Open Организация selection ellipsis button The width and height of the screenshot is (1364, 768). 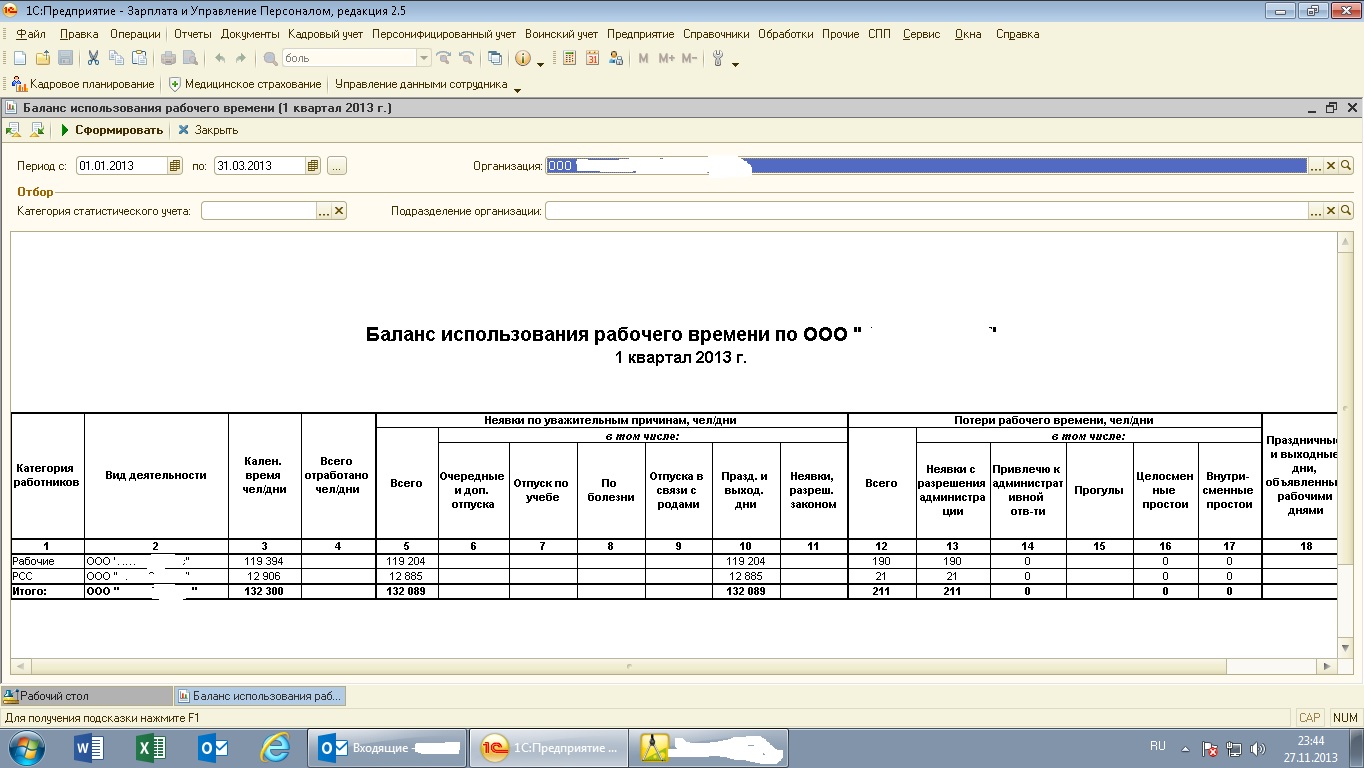click(x=1316, y=166)
